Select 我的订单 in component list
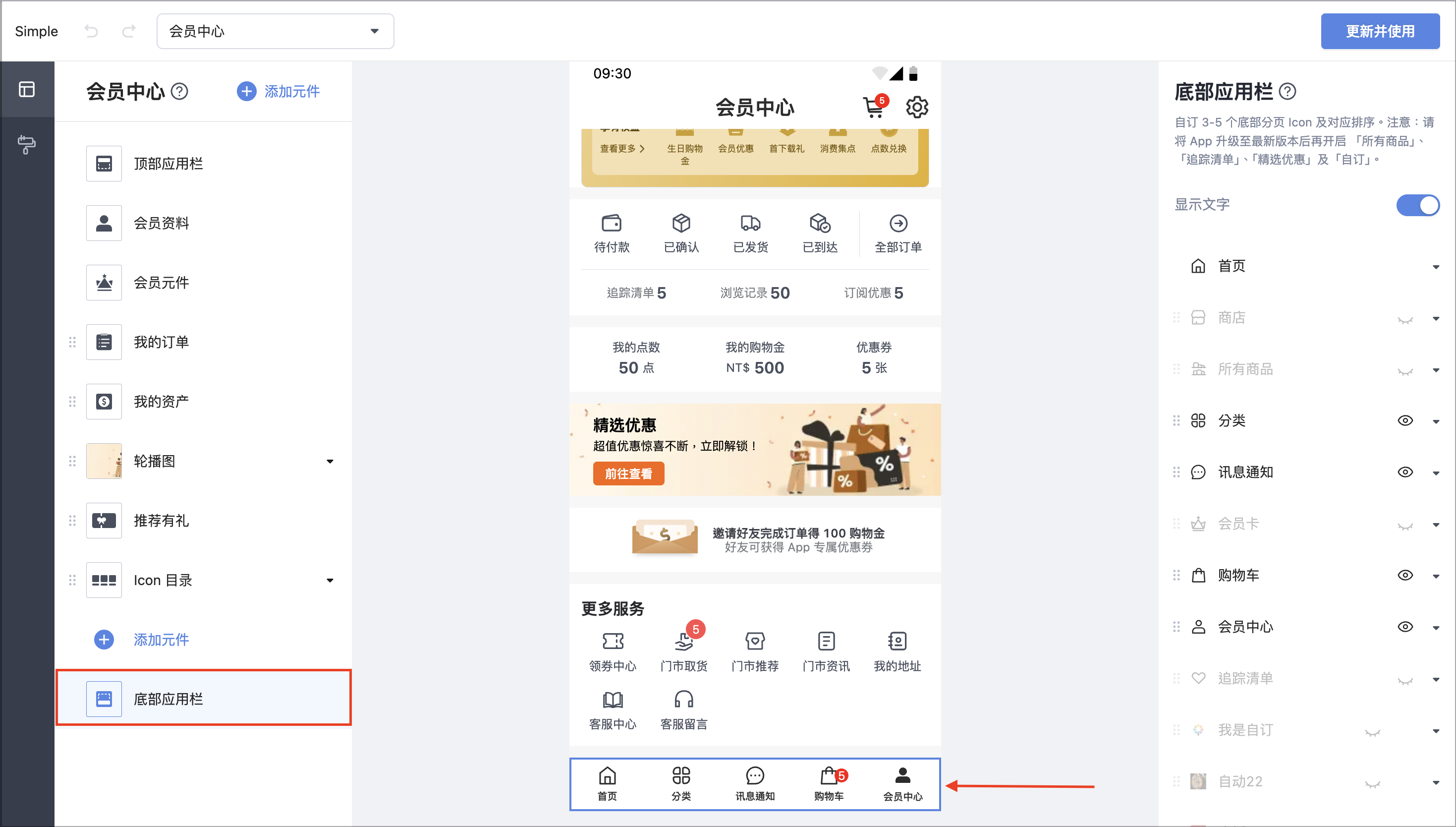The width and height of the screenshot is (1456, 827). point(204,342)
